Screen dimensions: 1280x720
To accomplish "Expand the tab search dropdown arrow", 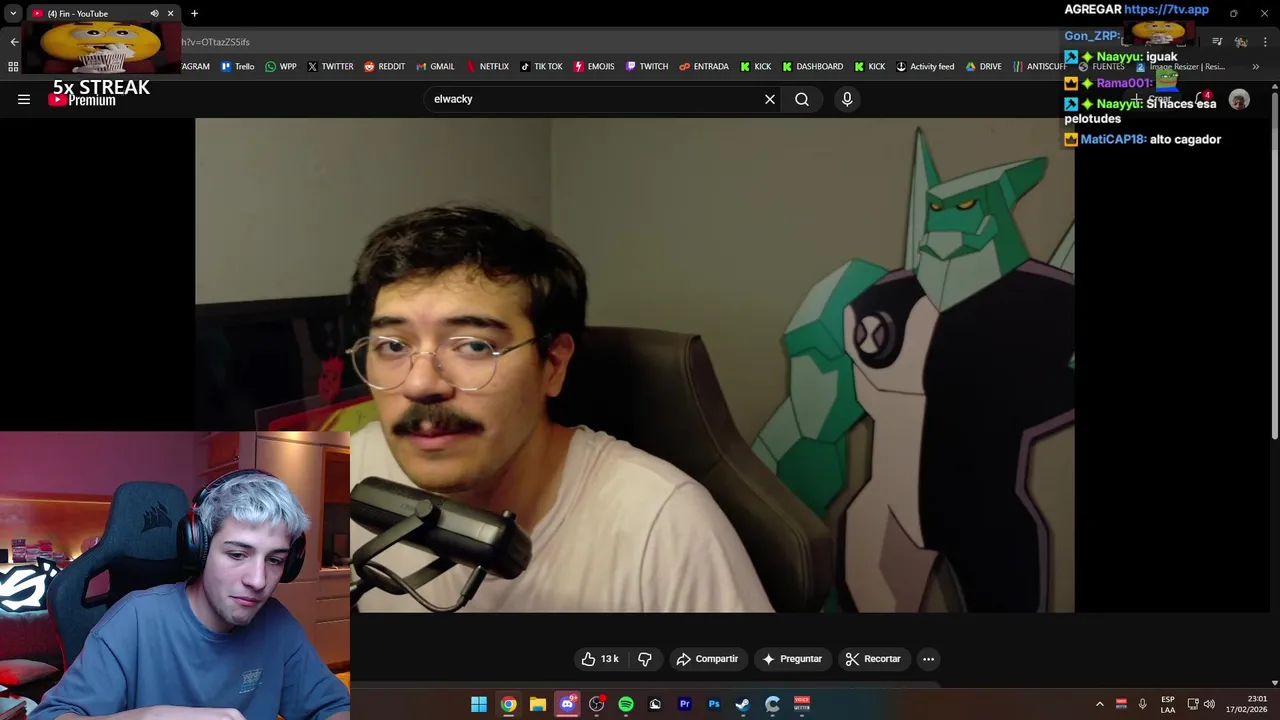I will (x=13, y=14).
